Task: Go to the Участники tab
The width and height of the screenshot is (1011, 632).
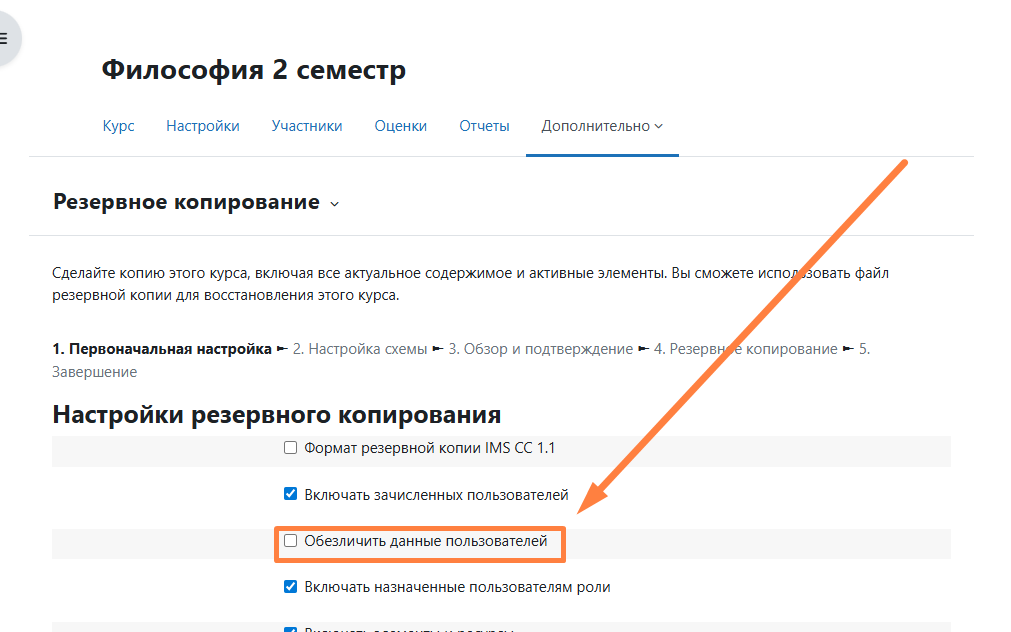Action: [x=307, y=126]
